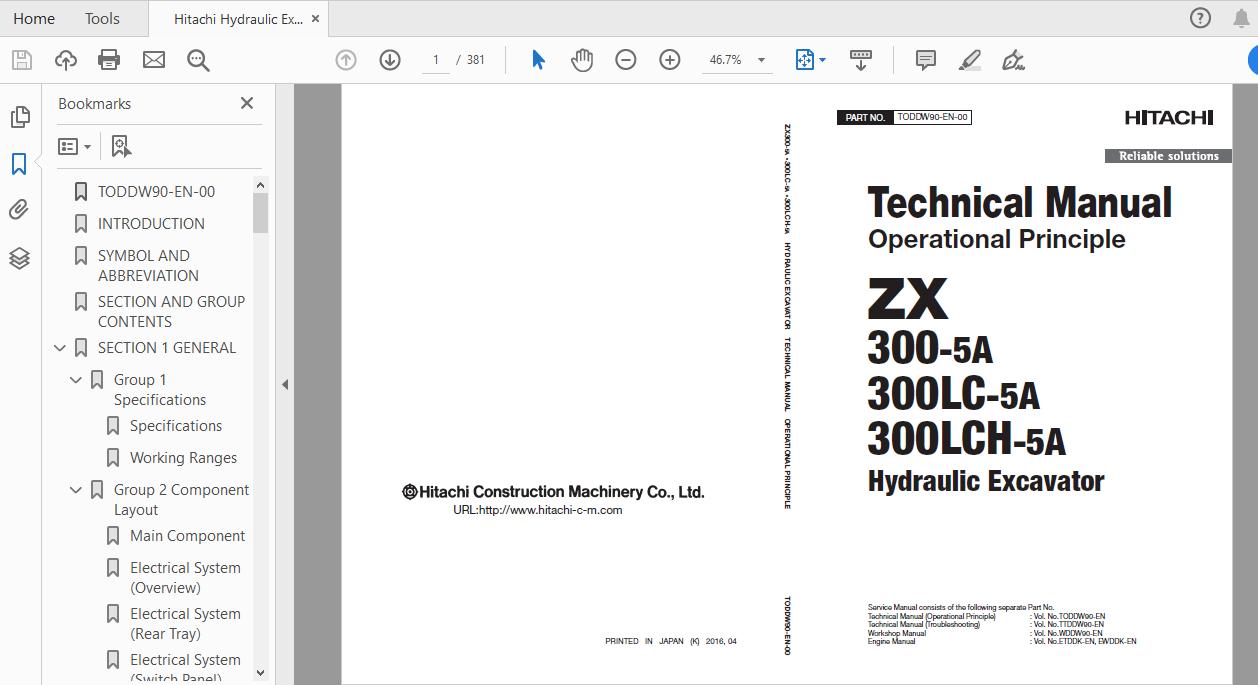
Task: Zoom in with the plus icon
Action: tap(670, 60)
